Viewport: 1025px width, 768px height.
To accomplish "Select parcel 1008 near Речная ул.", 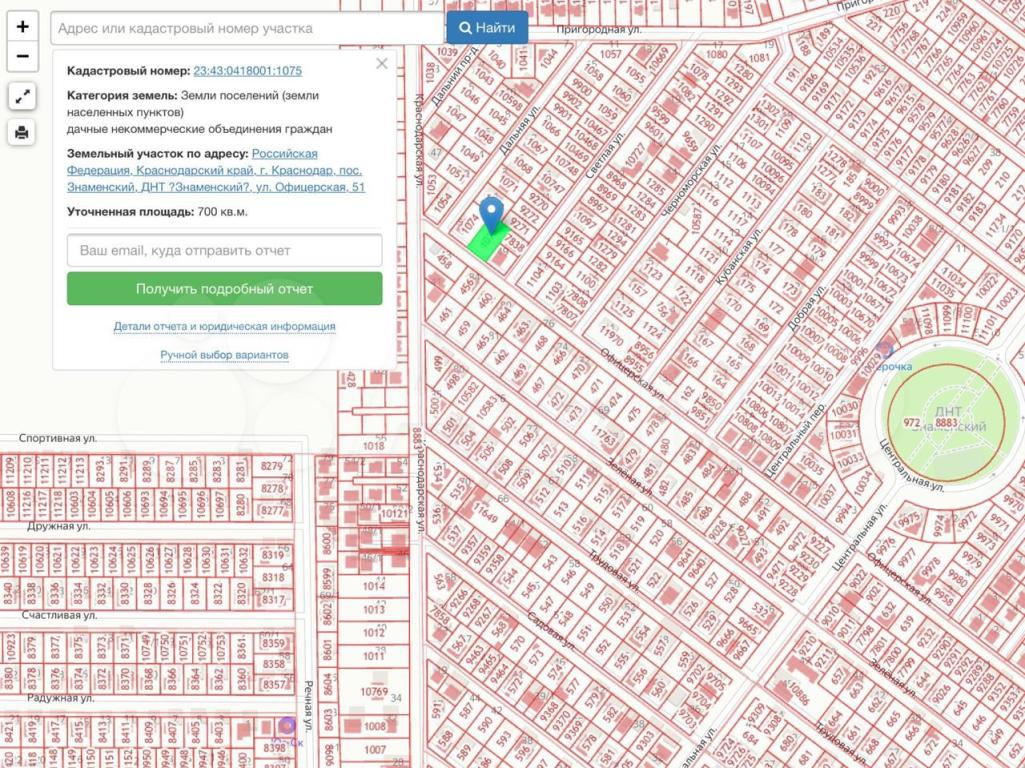I will 374,727.
